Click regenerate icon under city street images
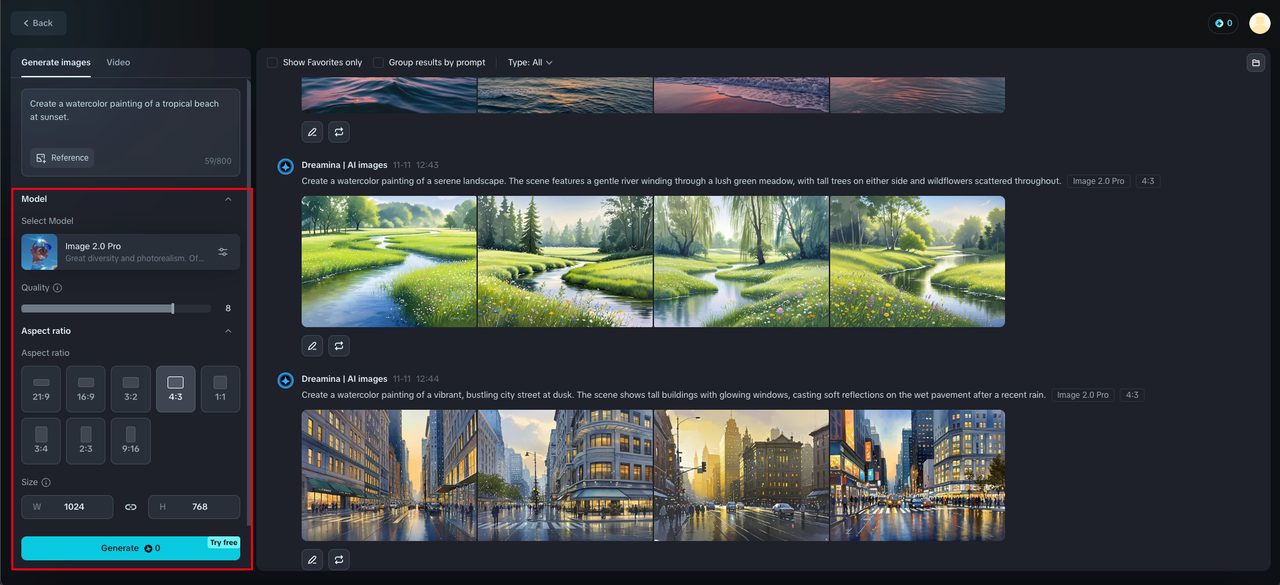The image size is (1280, 585). pos(340,560)
